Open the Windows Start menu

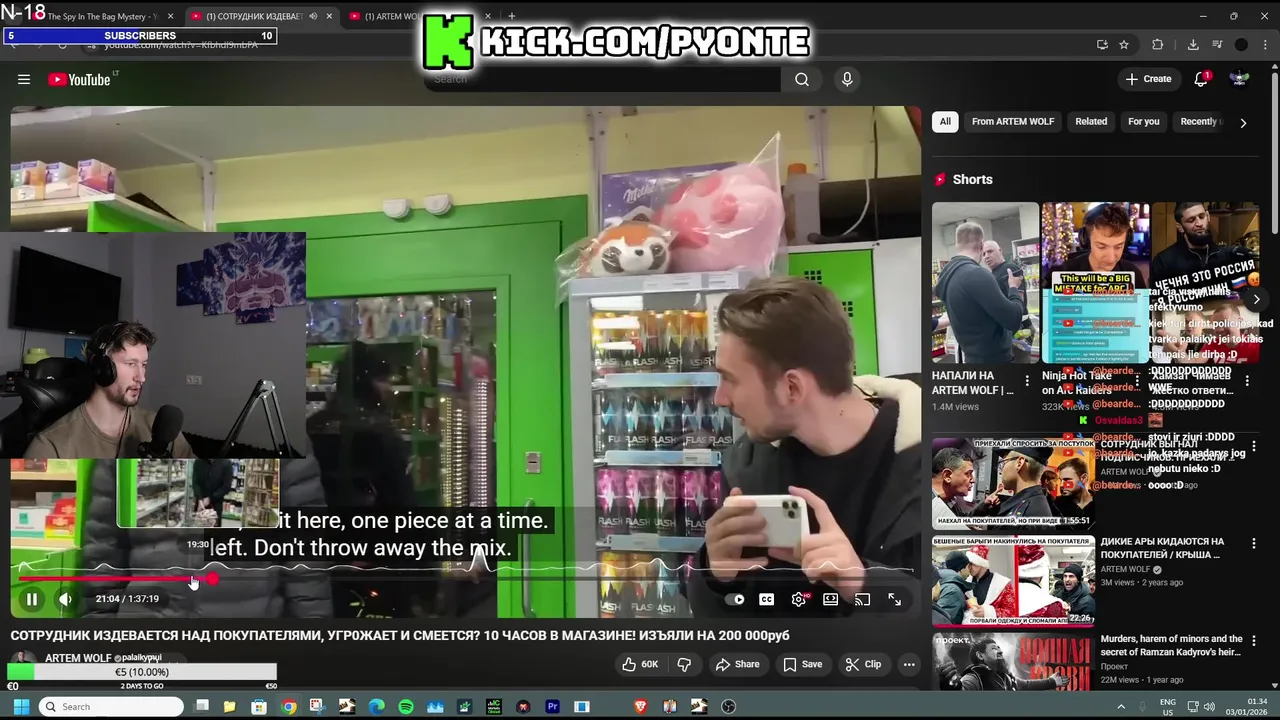point(21,706)
